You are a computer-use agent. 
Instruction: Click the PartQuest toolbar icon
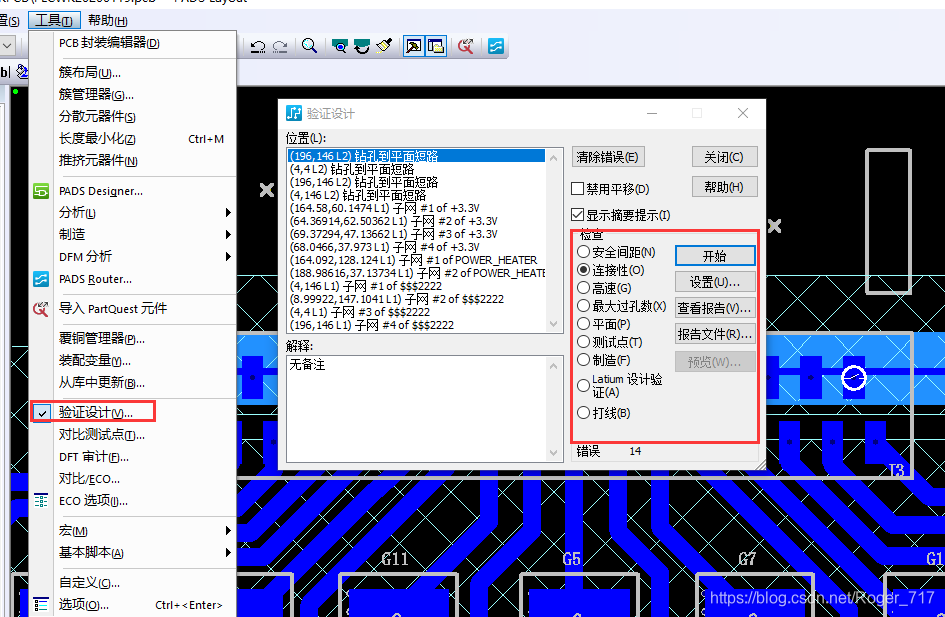[x=465, y=46]
